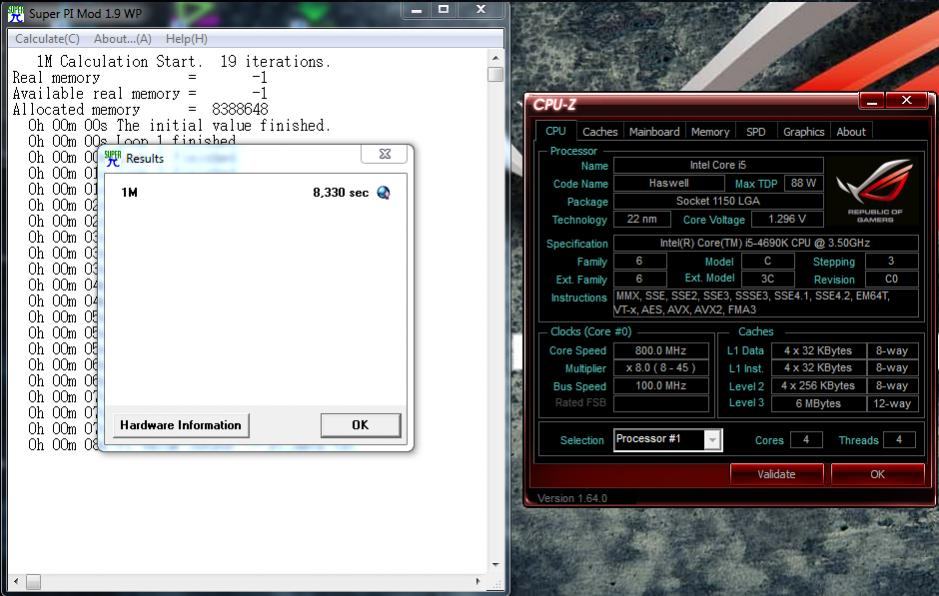
Task: Click the Specification field showing i5-4690K
Action: click(766, 243)
